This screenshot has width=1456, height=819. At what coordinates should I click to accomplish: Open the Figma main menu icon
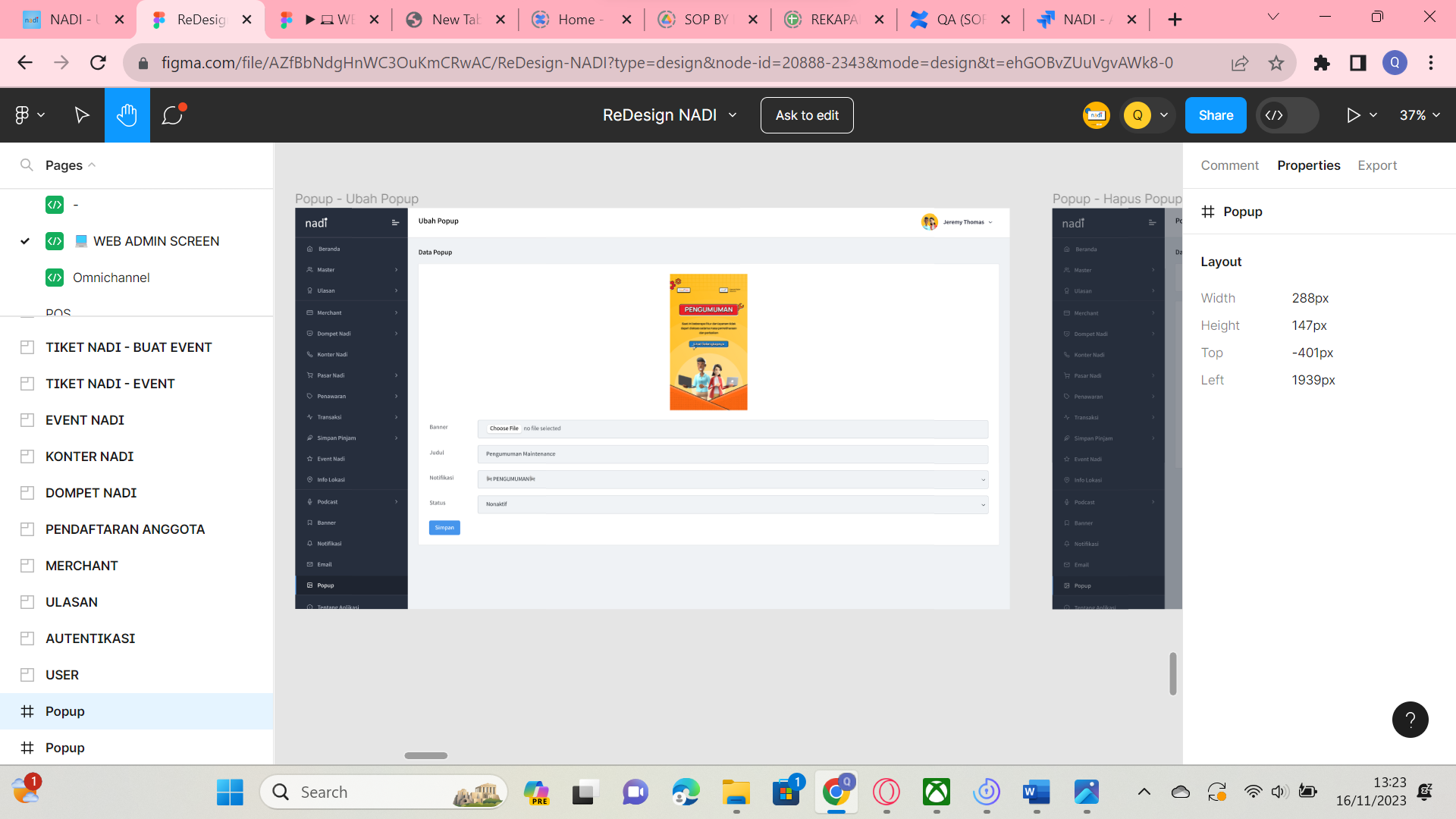click(30, 115)
